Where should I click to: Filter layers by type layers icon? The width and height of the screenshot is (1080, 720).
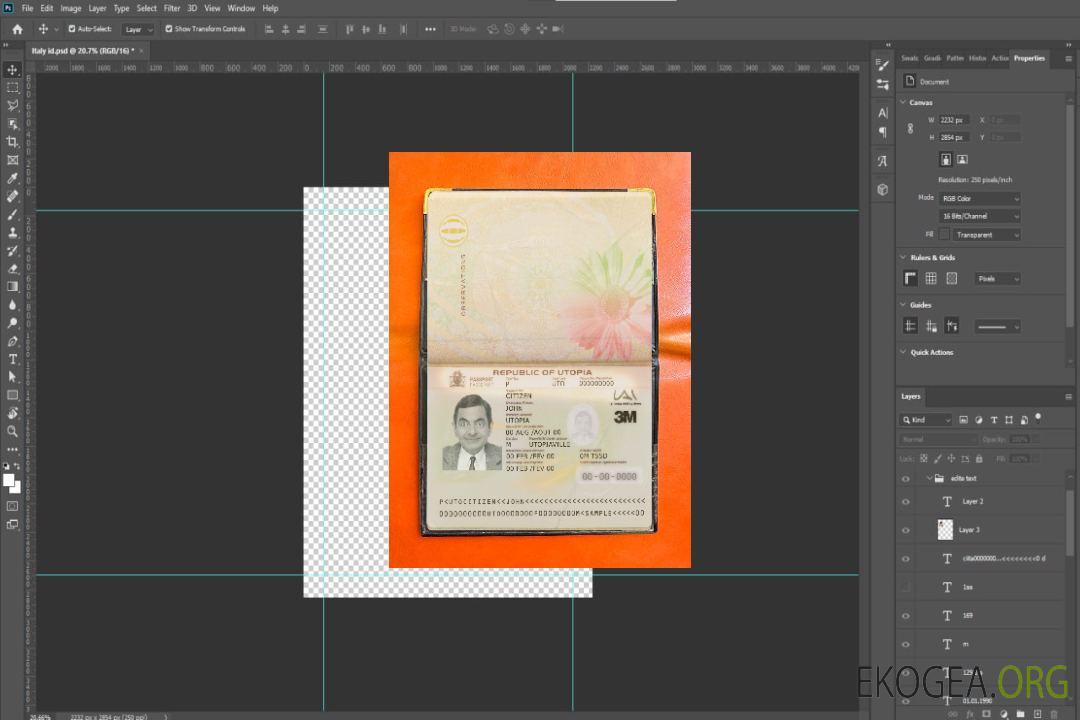pos(994,420)
